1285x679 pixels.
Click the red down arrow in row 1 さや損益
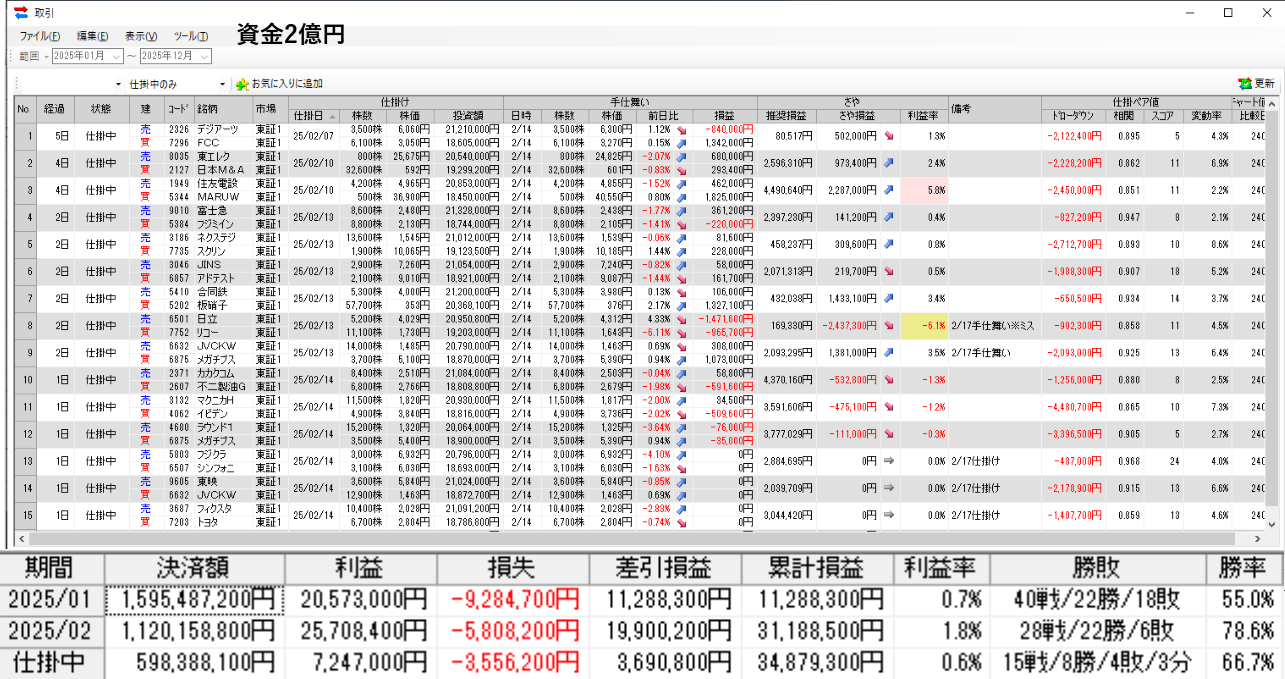coord(888,136)
